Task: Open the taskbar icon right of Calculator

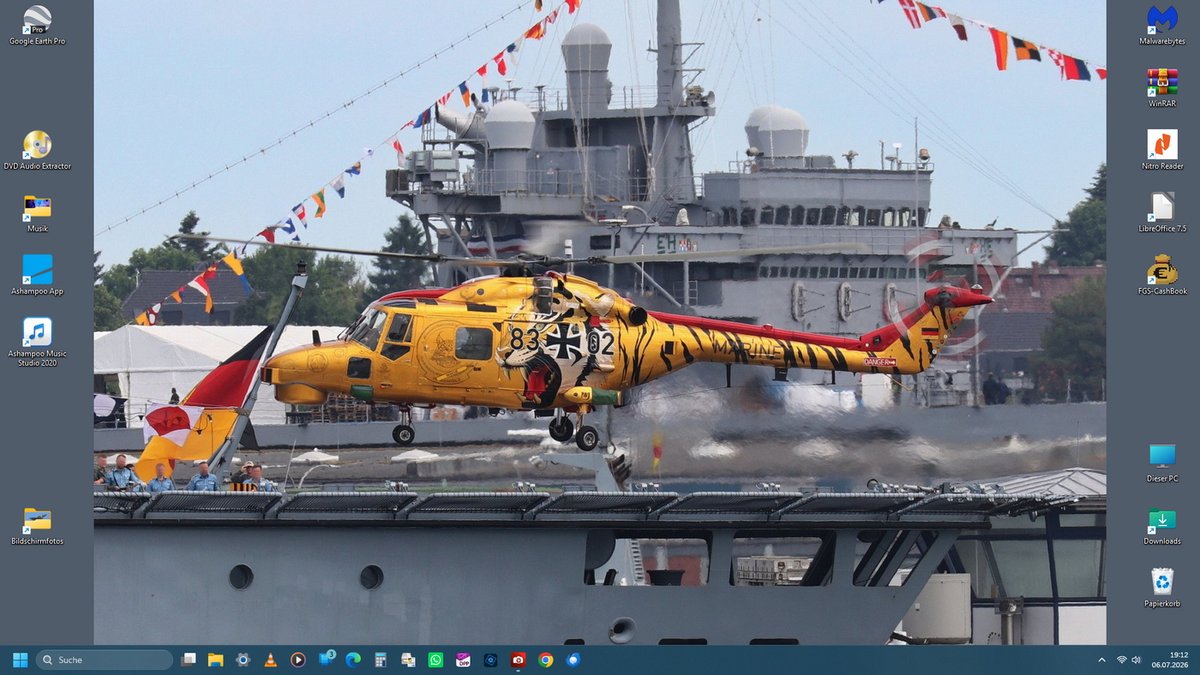Action: point(408,660)
